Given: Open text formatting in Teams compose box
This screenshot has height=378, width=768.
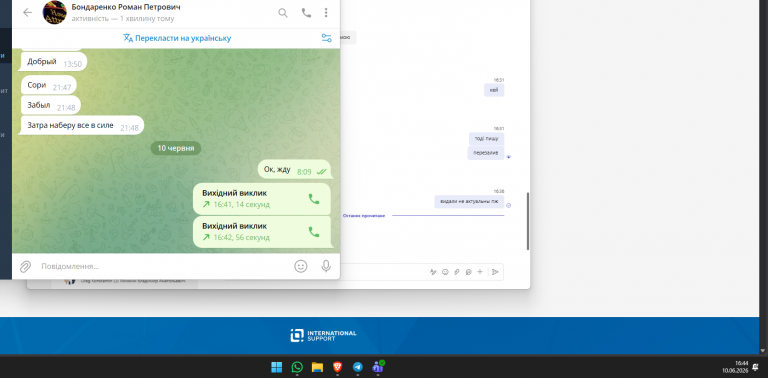Looking at the screenshot, I should point(433,272).
